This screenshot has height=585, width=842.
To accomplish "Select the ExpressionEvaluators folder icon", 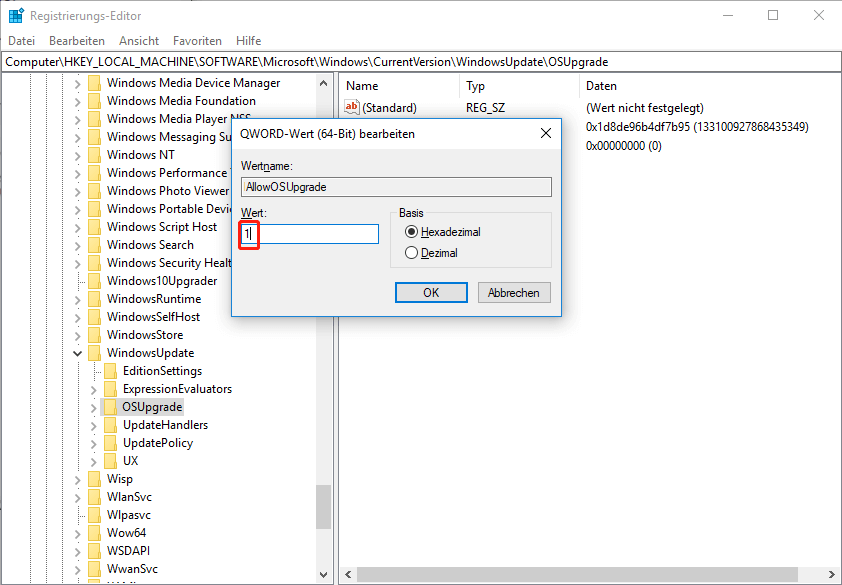I will (x=111, y=389).
